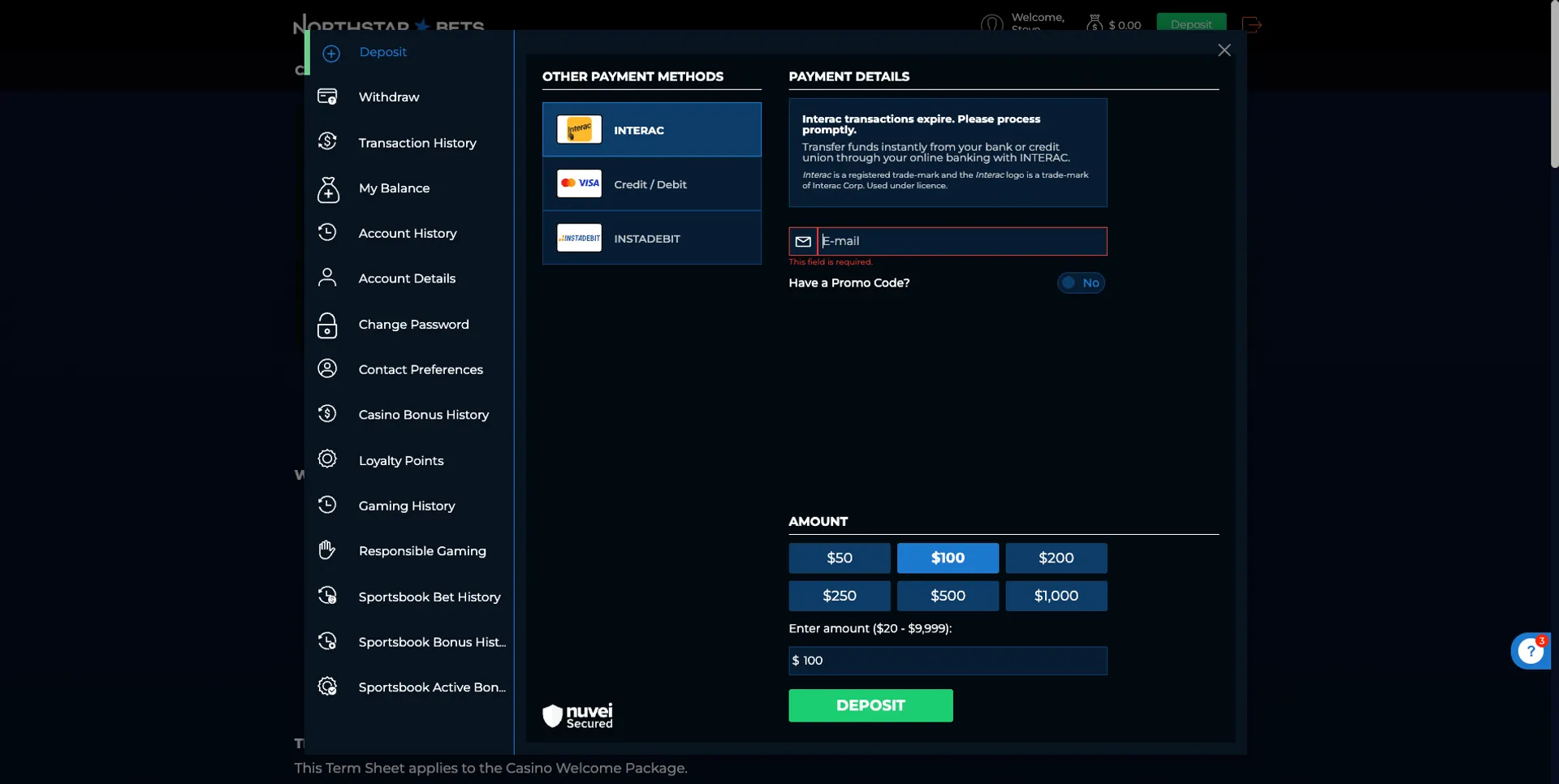The height and width of the screenshot is (784, 1559).
Task: Click the Change Password lock icon
Action: (327, 325)
